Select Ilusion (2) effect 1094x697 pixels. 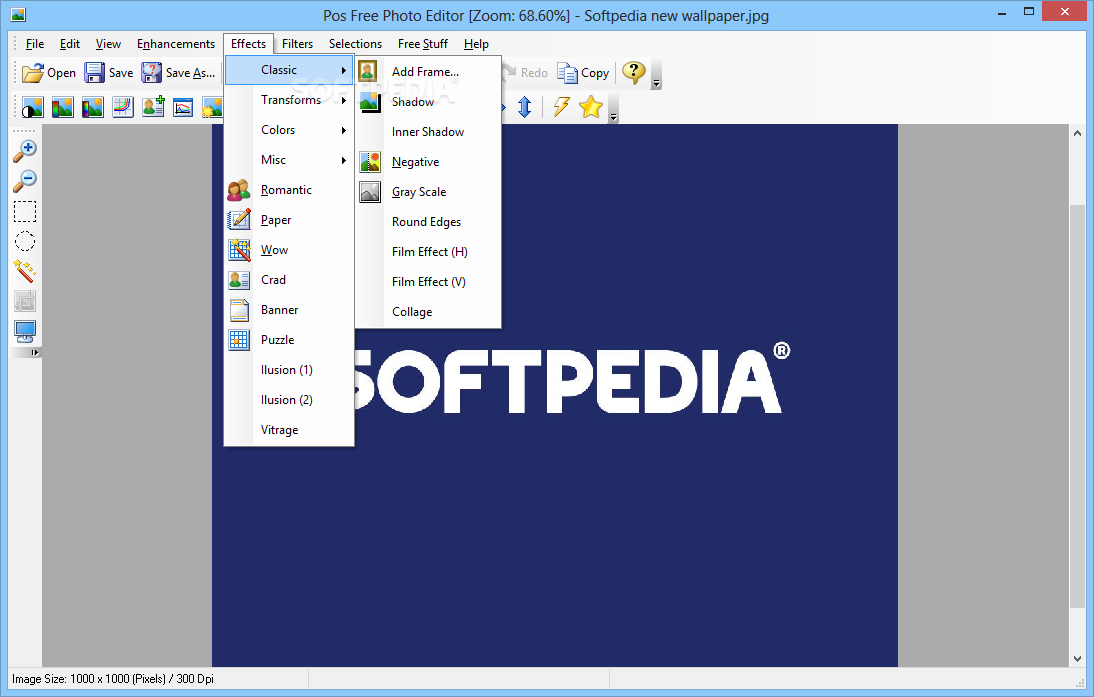(289, 400)
